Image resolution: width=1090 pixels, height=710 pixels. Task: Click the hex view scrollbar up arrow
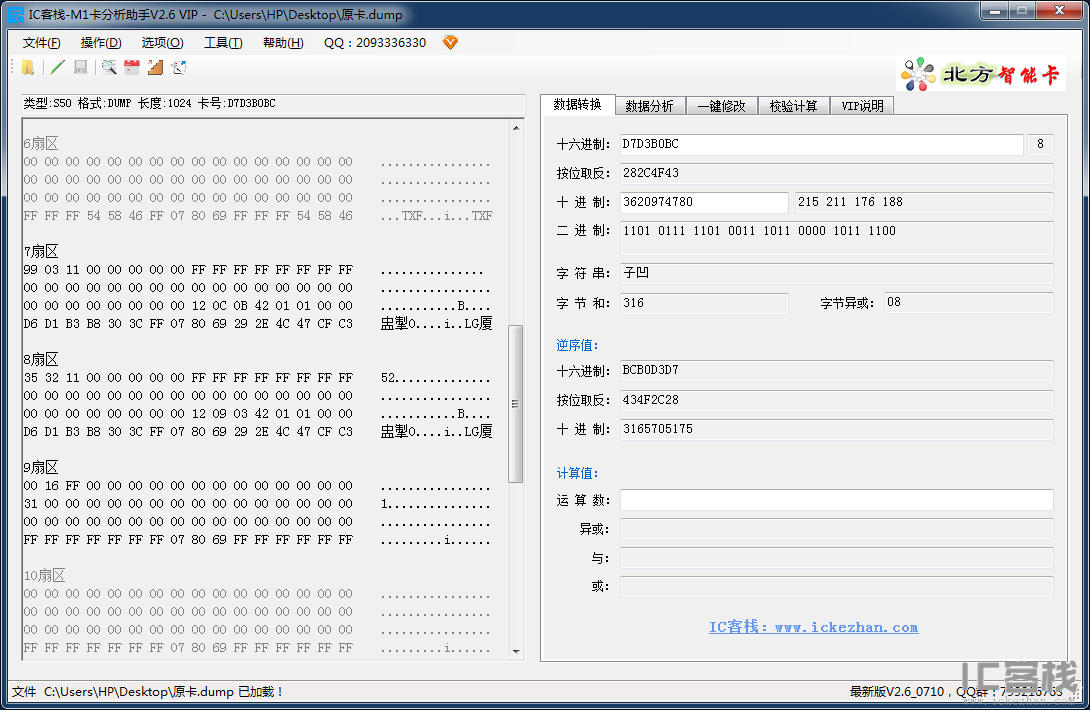click(516, 128)
